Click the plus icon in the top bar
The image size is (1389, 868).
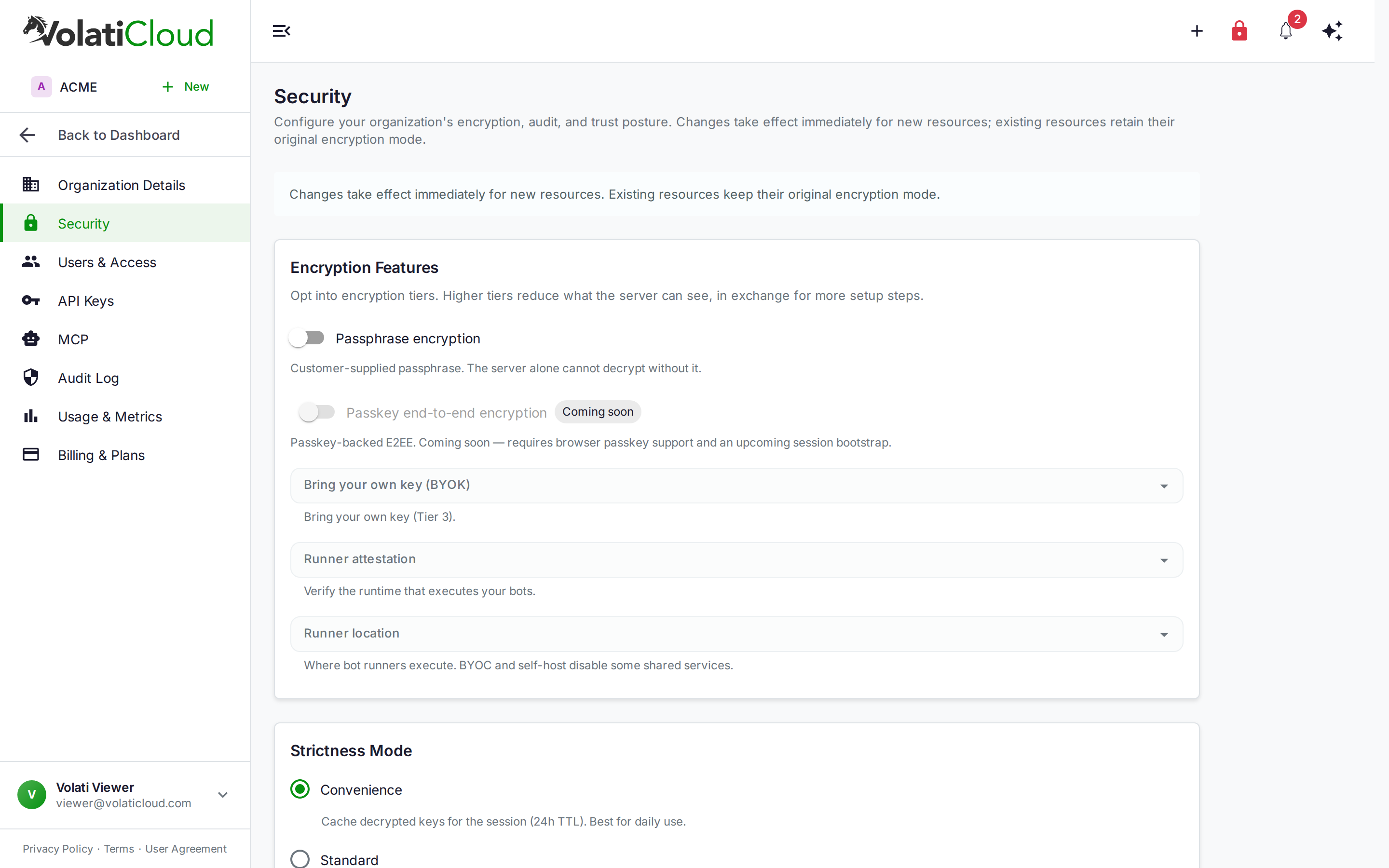(1197, 31)
